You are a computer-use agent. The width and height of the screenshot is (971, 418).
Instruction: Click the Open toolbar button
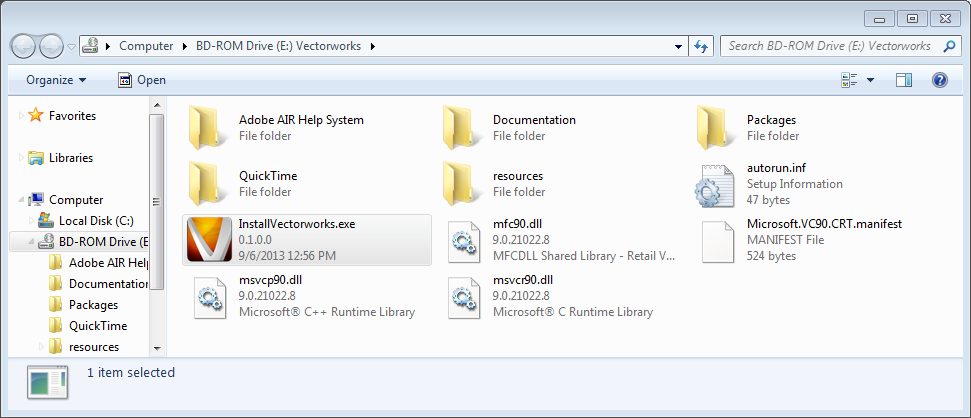click(x=142, y=80)
